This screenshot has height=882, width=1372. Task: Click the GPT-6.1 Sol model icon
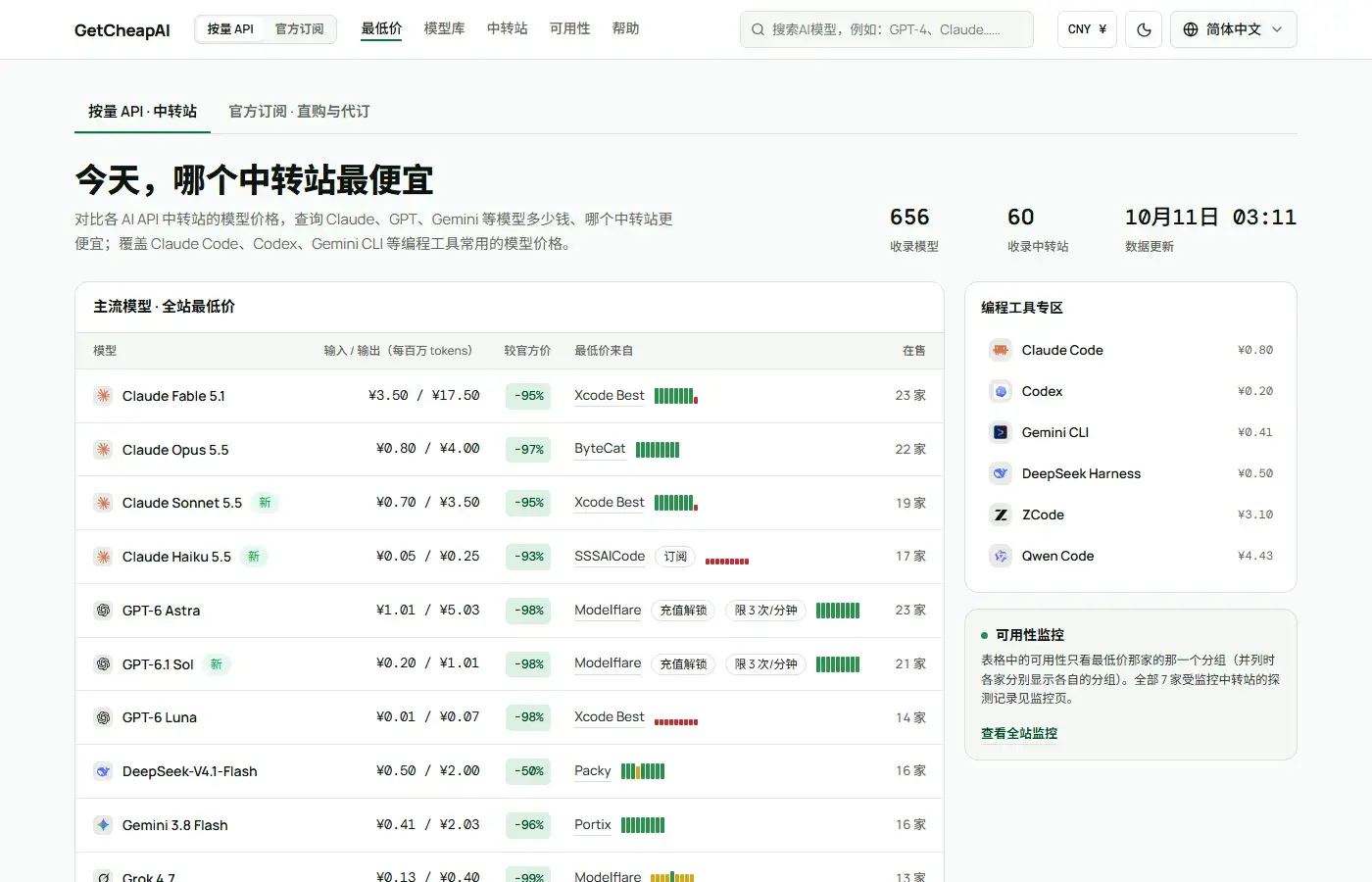(x=103, y=664)
